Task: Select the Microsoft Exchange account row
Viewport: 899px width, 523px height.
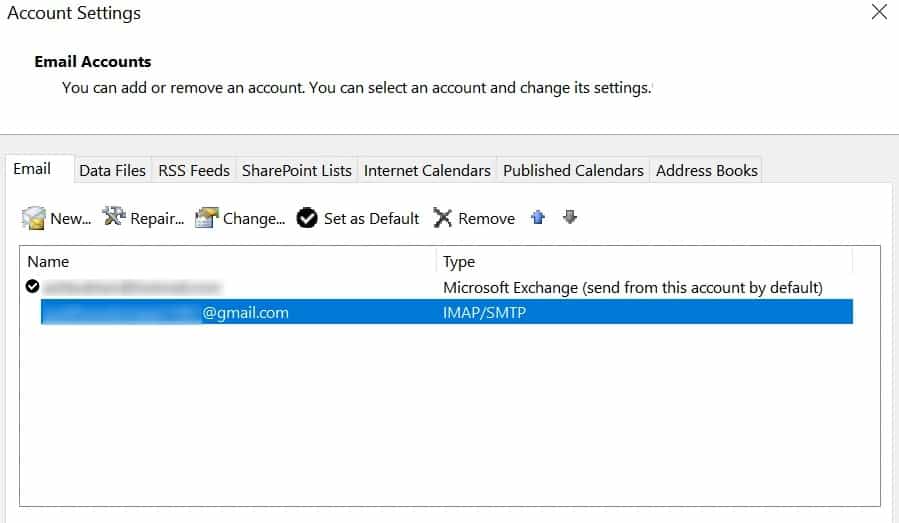Action: 439,287
